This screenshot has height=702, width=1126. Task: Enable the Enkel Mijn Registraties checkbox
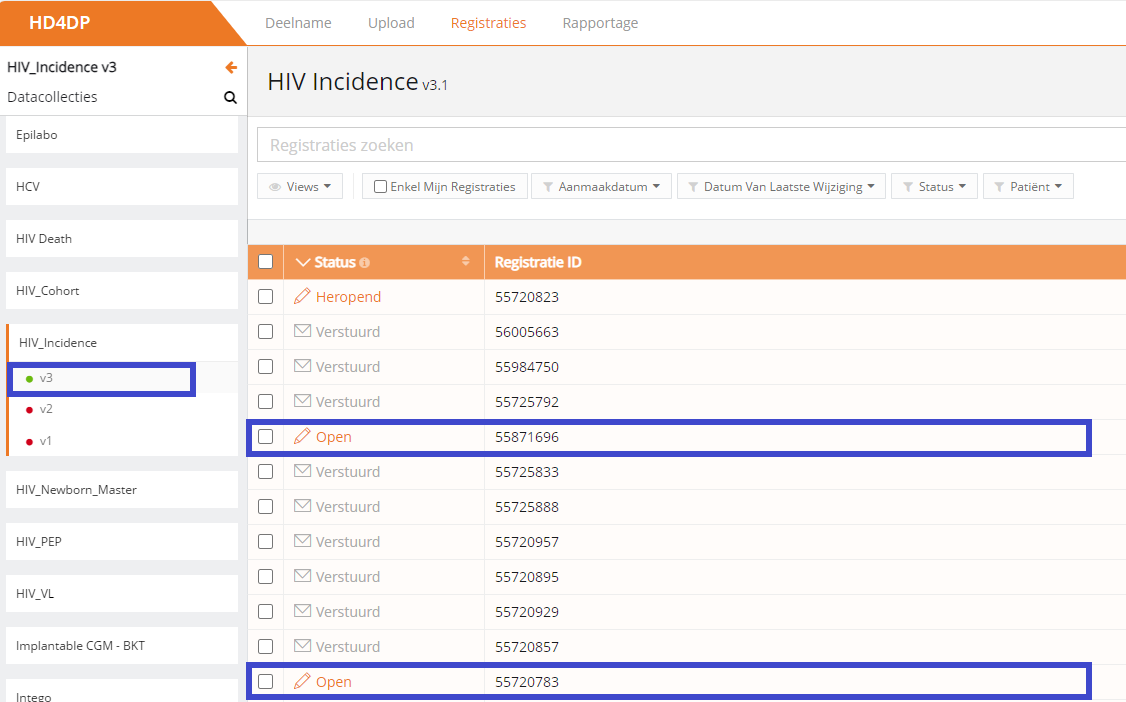pyautogui.click(x=380, y=187)
